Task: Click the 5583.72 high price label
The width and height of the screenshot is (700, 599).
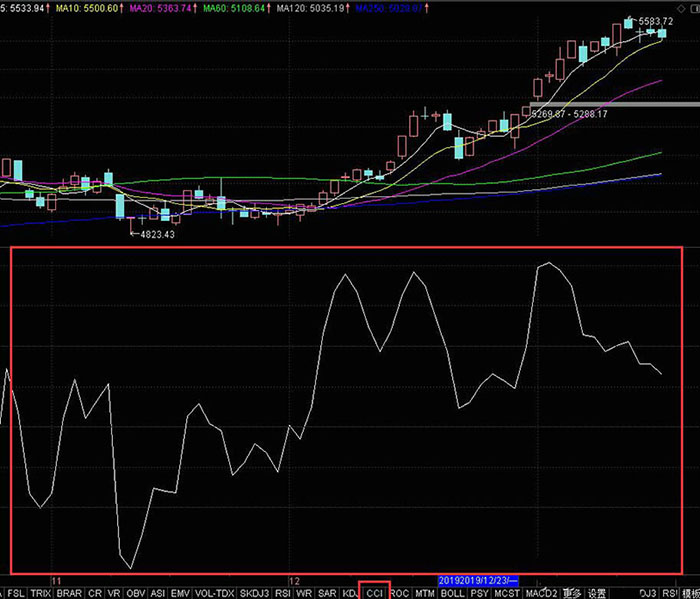Action: click(x=655, y=21)
